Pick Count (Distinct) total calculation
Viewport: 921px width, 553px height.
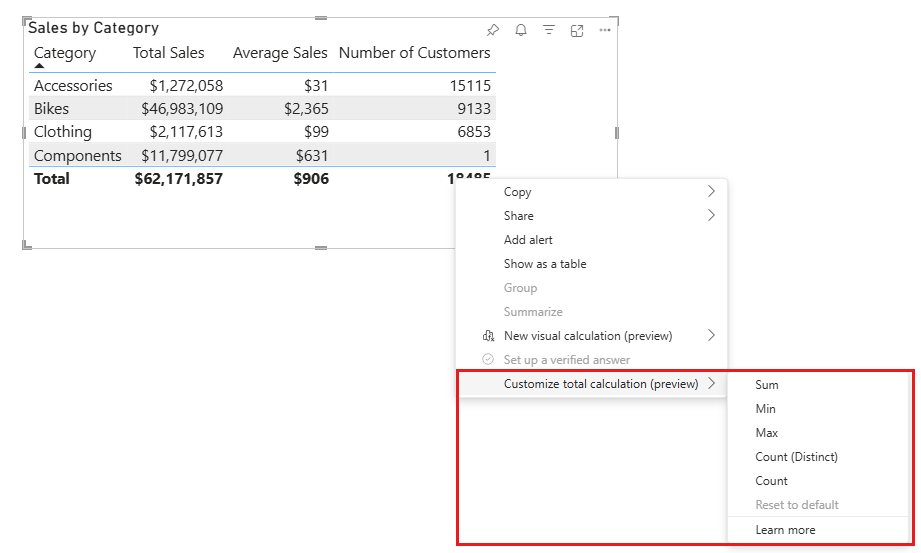click(797, 457)
